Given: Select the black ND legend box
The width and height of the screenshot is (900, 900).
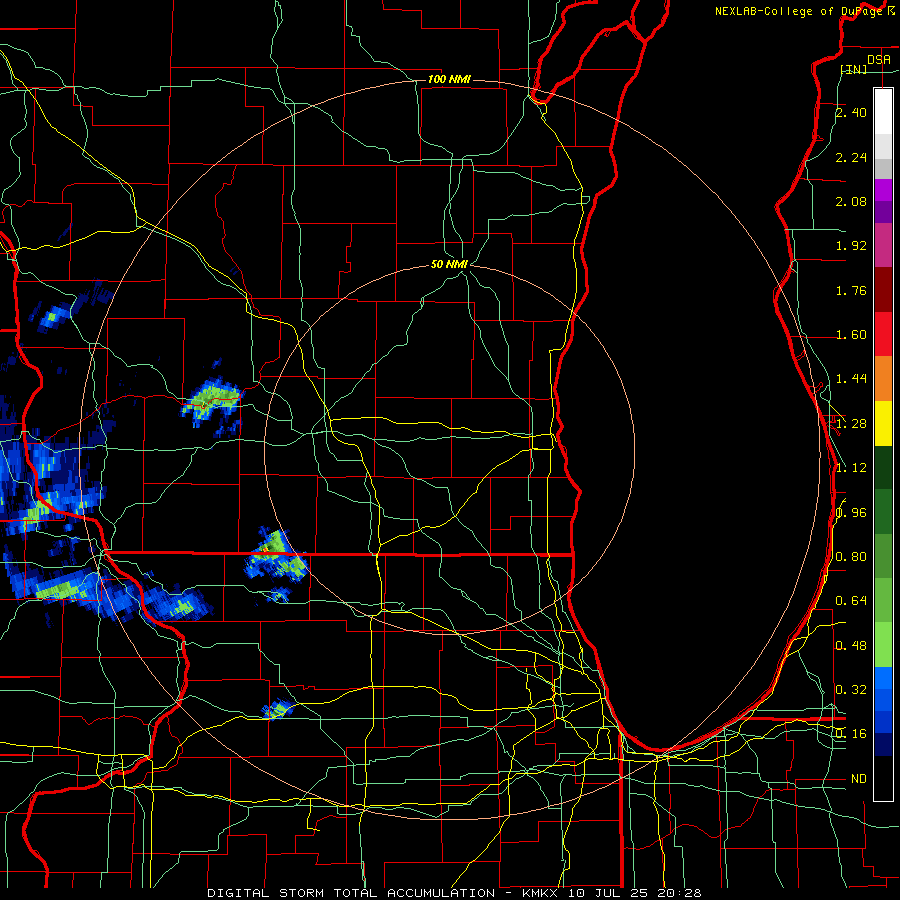Looking at the screenshot, I should coord(883,778).
